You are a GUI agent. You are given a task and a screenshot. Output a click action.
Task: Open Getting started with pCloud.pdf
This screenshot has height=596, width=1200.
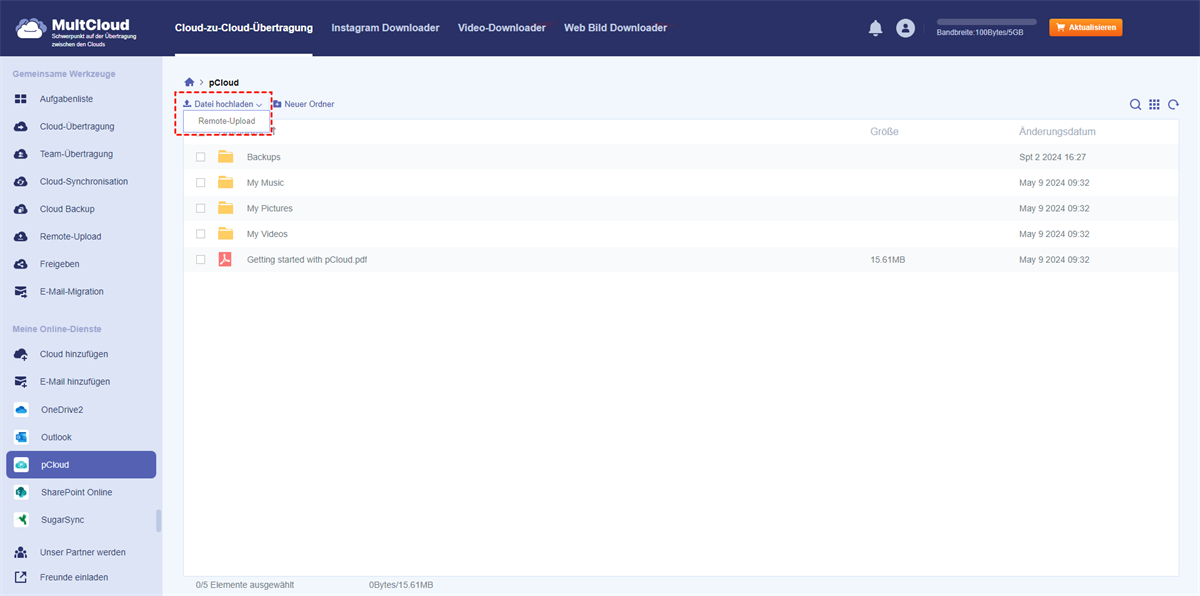[307, 259]
